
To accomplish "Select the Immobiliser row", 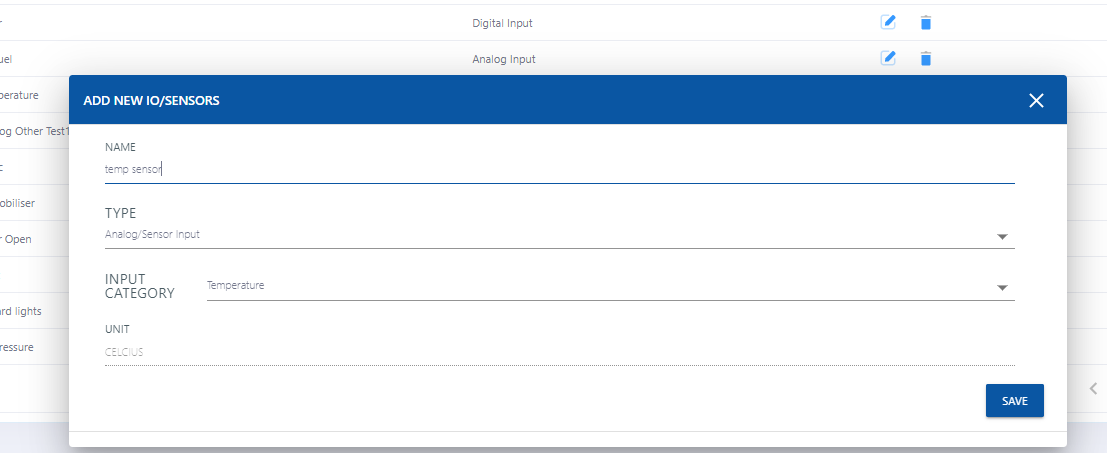I will (18, 203).
